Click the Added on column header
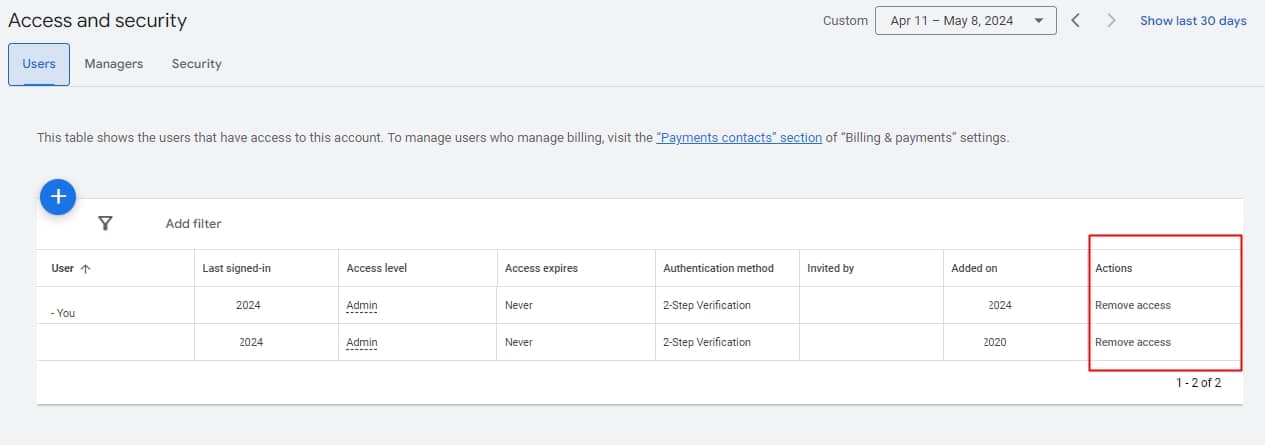This screenshot has height=445, width=1265. pyautogui.click(x=974, y=268)
